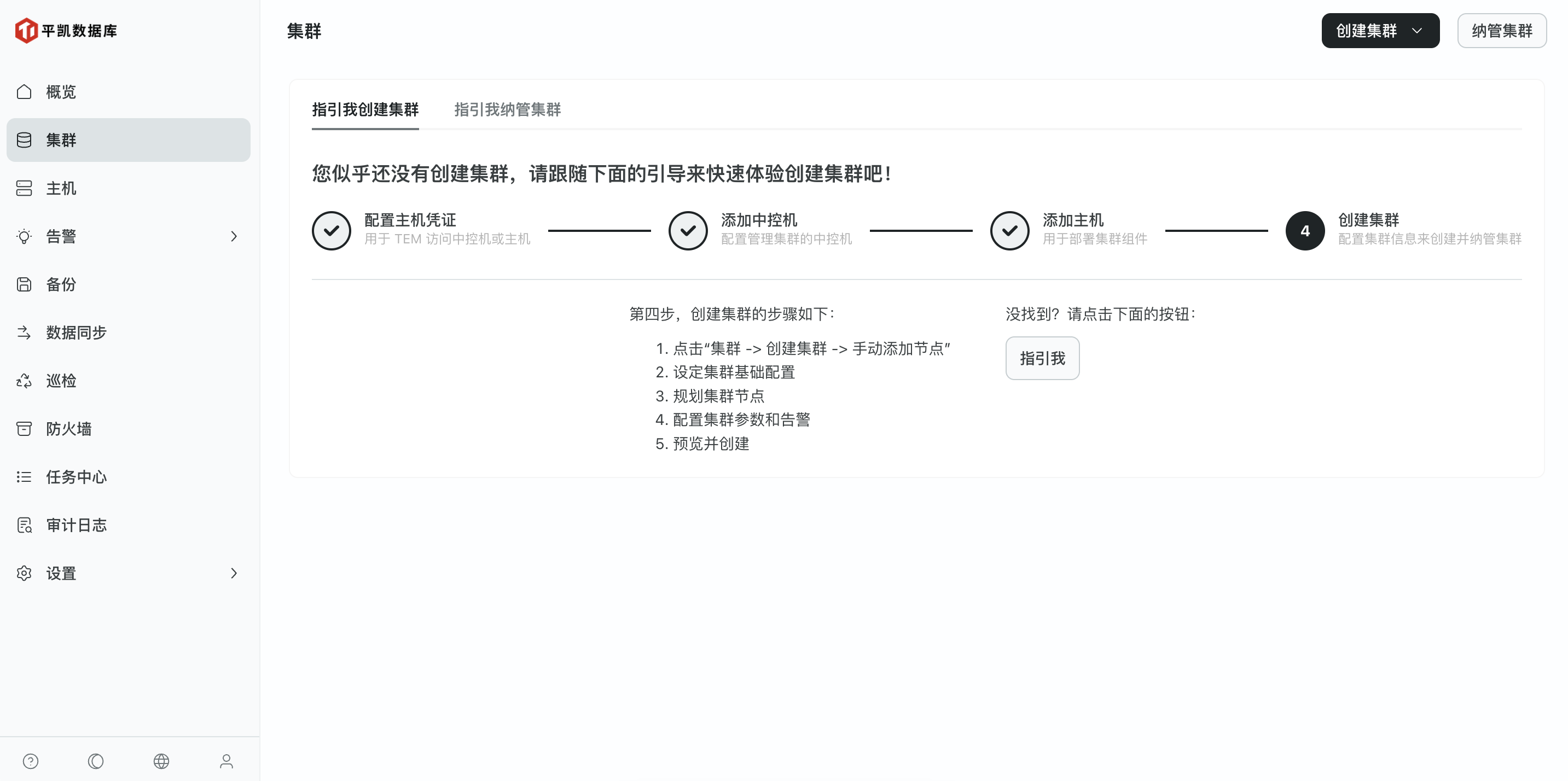Open 备份 backup save icon
The height and width of the screenshot is (781, 1568).
(25, 284)
